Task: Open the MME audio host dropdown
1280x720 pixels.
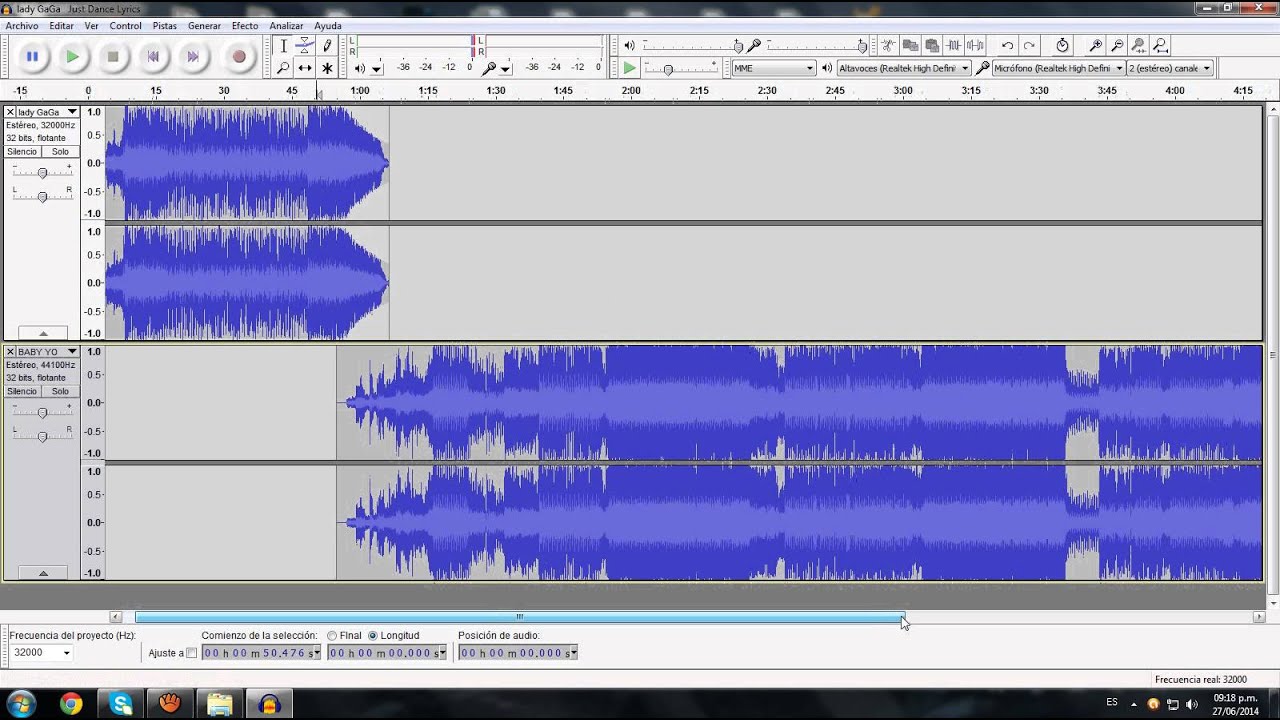Action: (x=774, y=68)
